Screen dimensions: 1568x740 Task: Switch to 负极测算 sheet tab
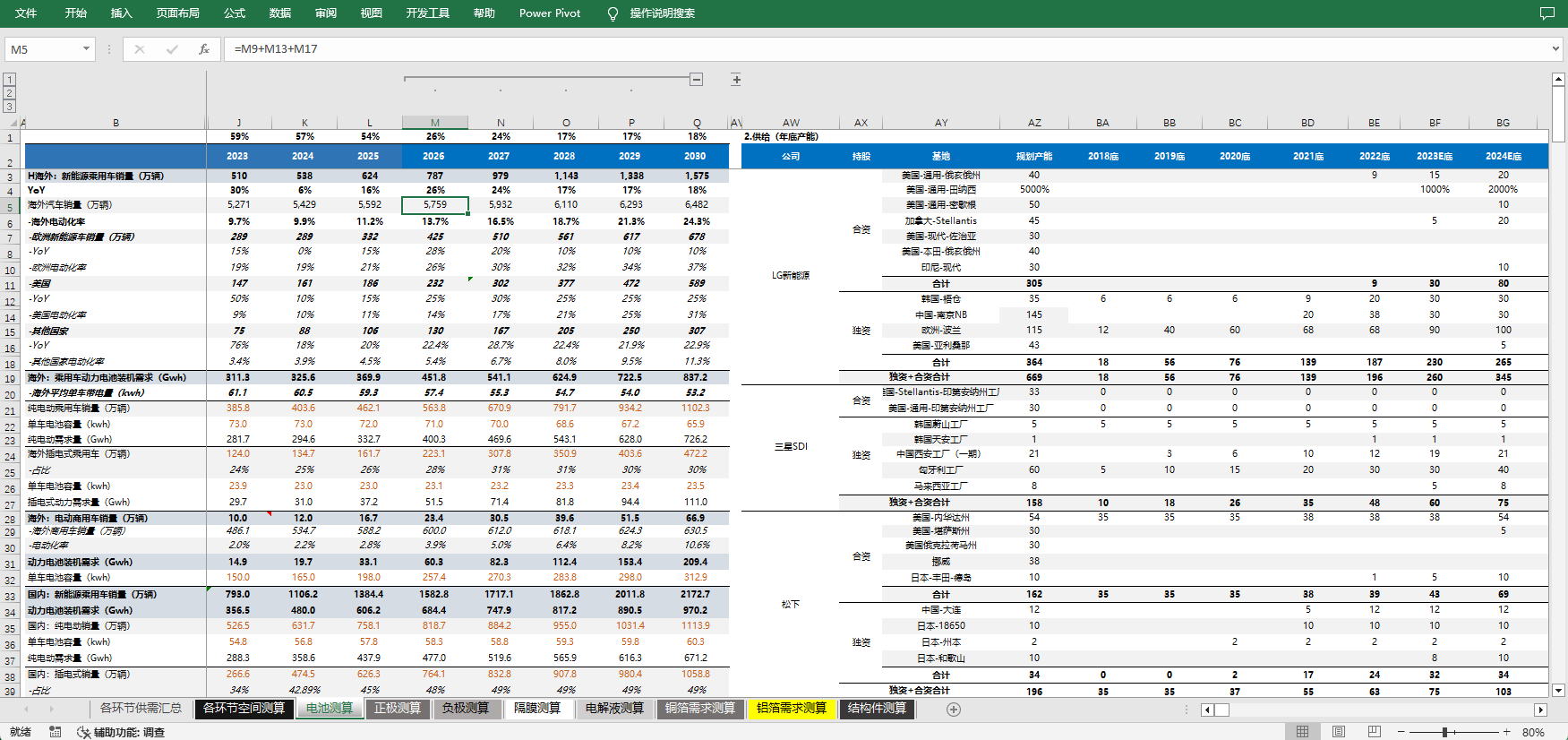[466, 709]
